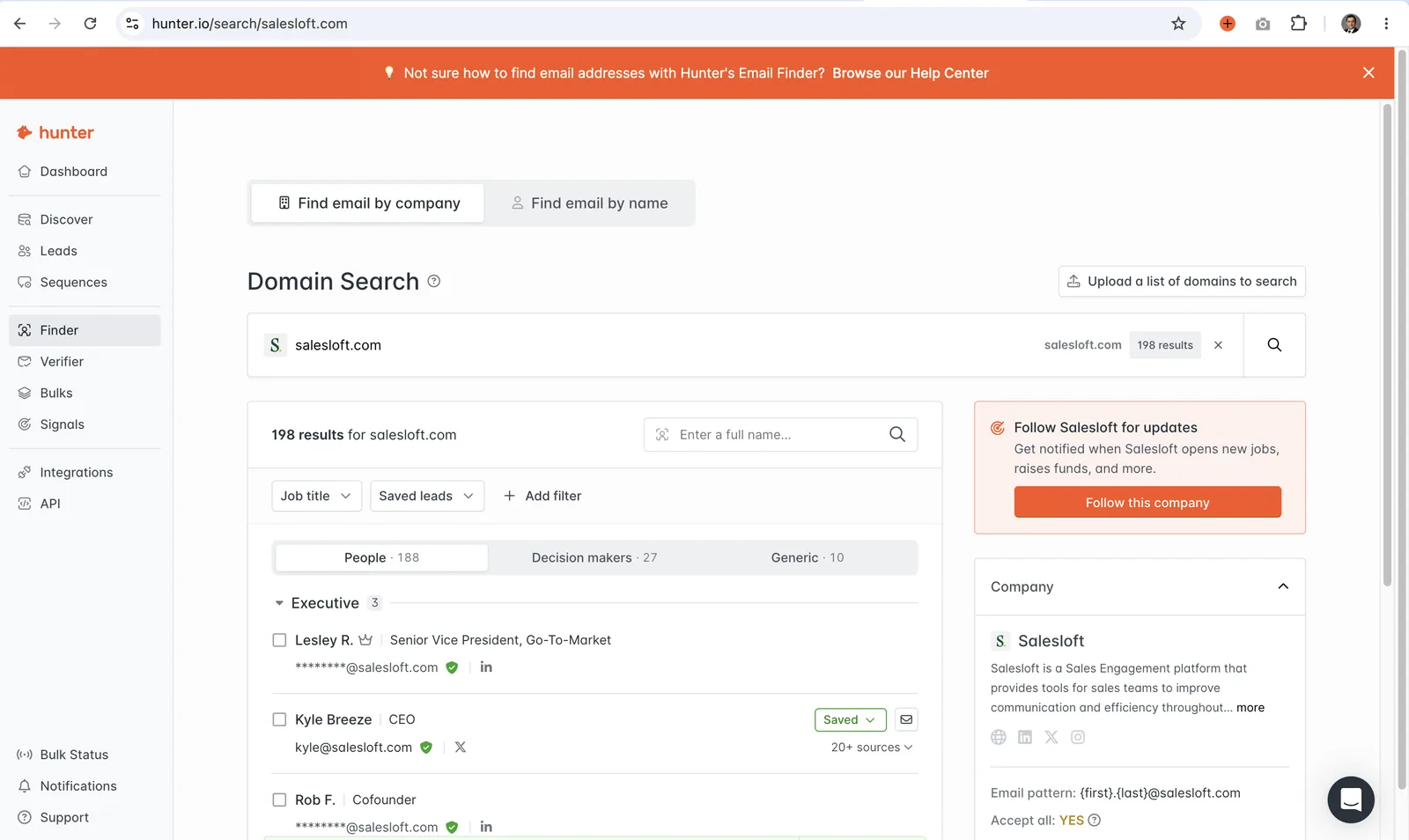Open the chat widget bubble

click(x=1351, y=799)
